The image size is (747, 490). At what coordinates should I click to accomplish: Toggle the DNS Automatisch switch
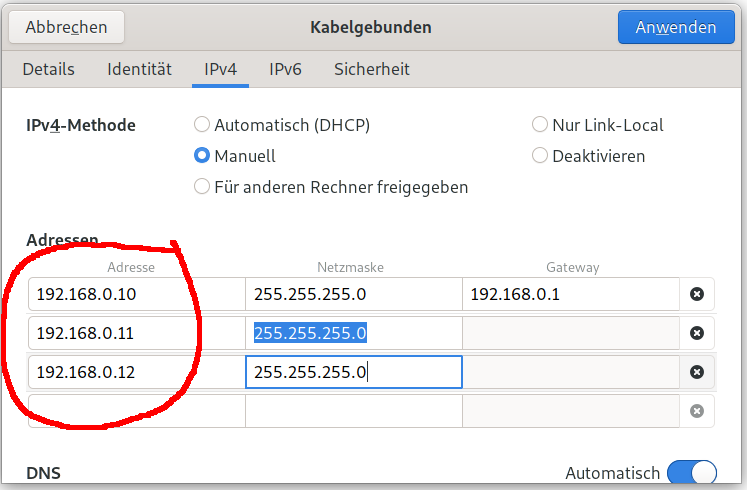pyautogui.click(x=692, y=473)
